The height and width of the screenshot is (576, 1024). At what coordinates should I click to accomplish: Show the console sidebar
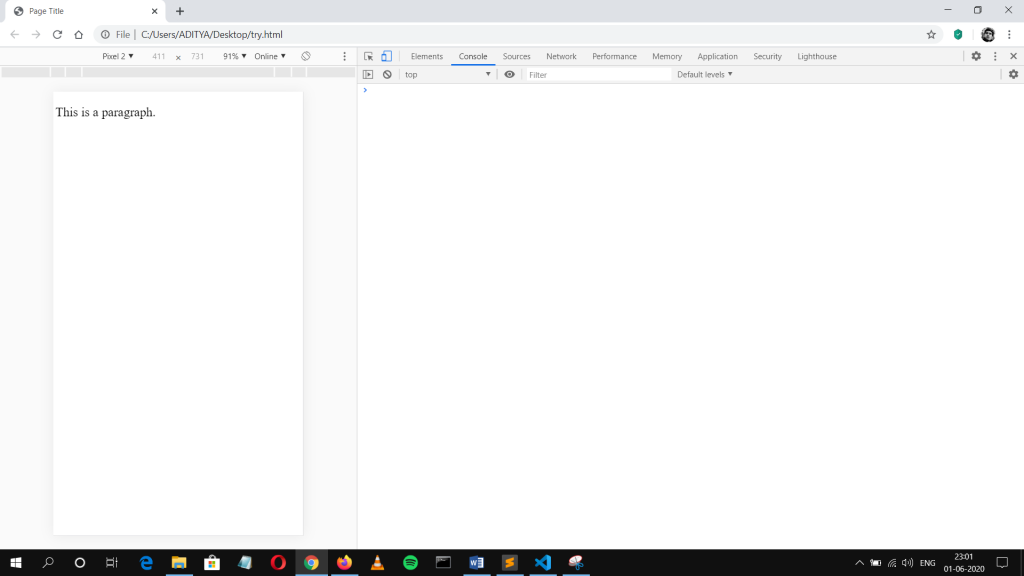pos(368,75)
